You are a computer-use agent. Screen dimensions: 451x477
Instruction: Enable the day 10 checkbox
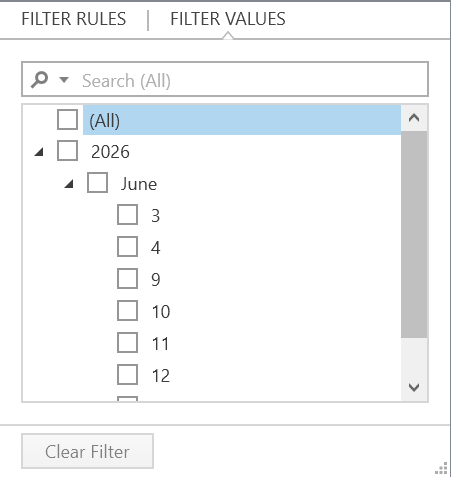click(127, 311)
